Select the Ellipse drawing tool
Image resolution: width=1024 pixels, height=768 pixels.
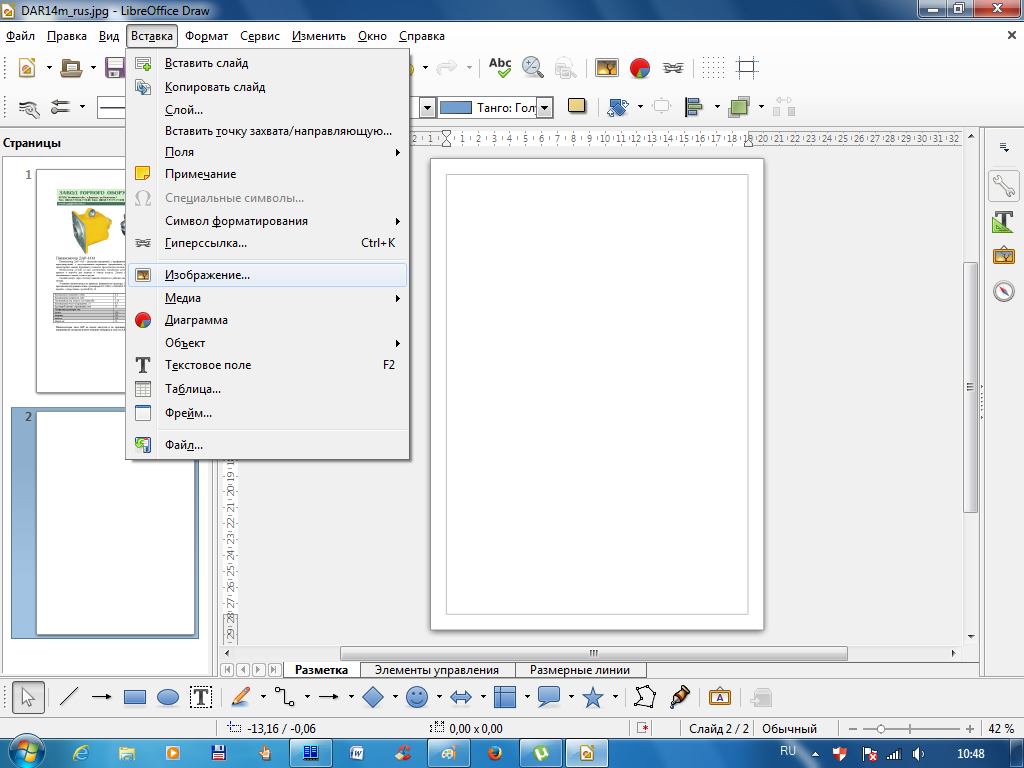point(168,697)
